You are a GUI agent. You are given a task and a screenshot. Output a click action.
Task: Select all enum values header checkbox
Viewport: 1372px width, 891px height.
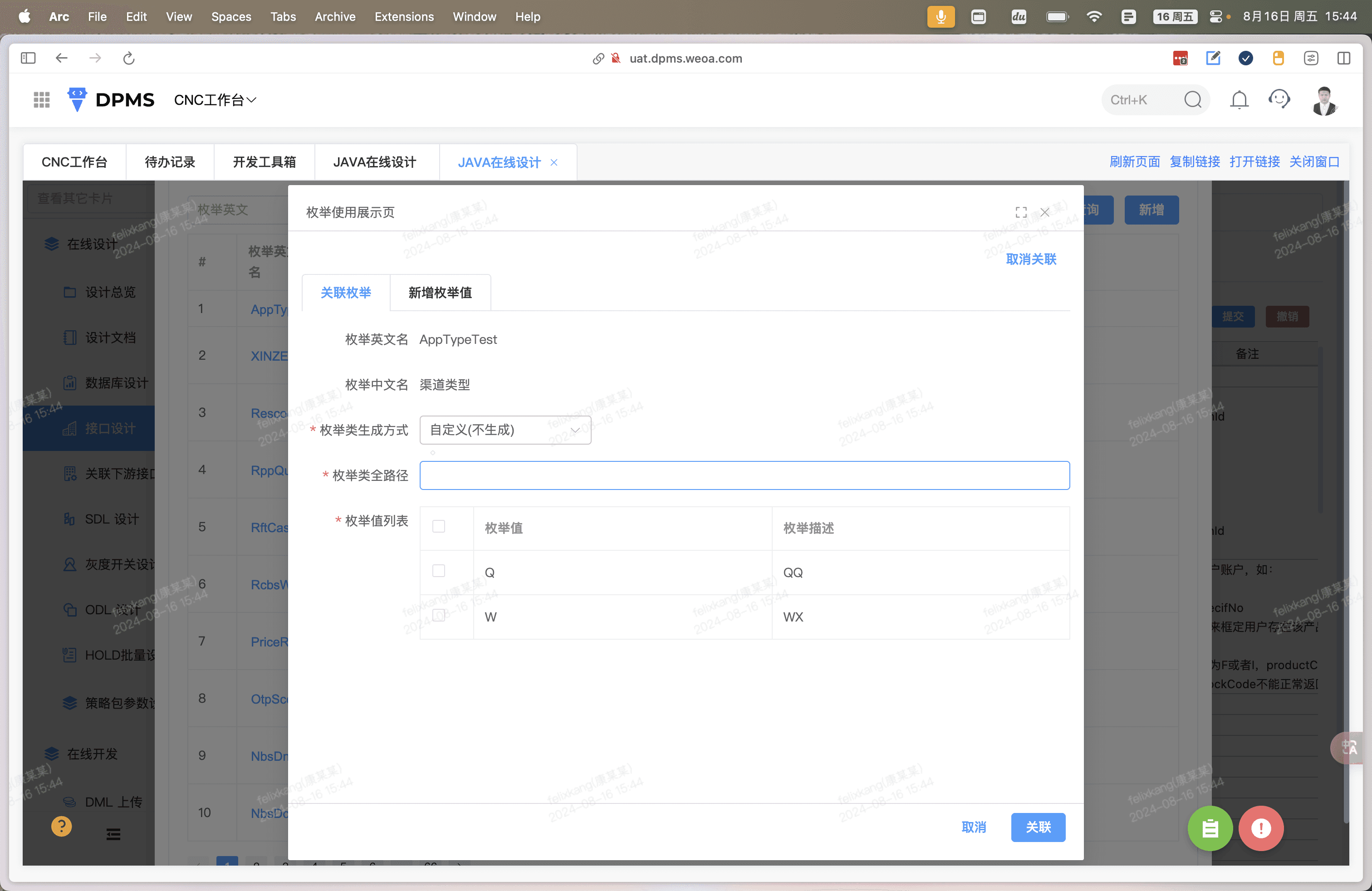click(439, 526)
